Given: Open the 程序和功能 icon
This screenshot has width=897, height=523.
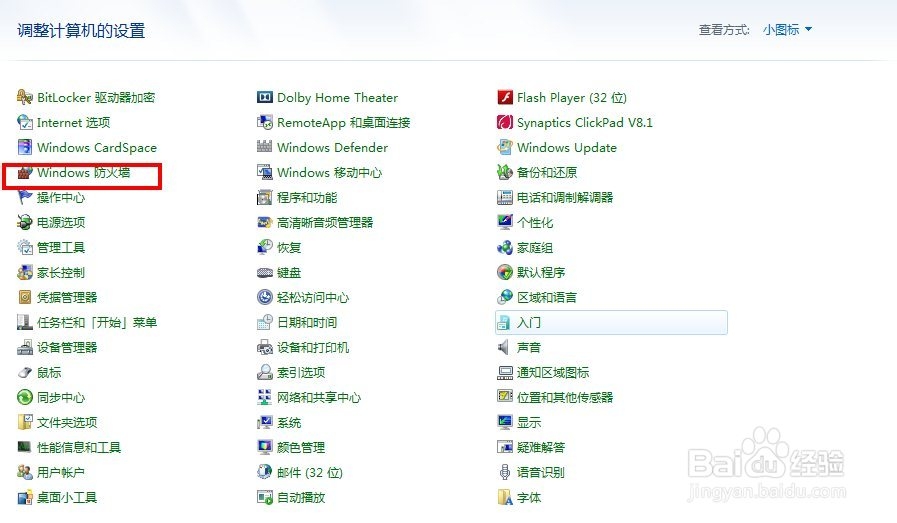Looking at the screenshot, I should [x=265, y=197].
